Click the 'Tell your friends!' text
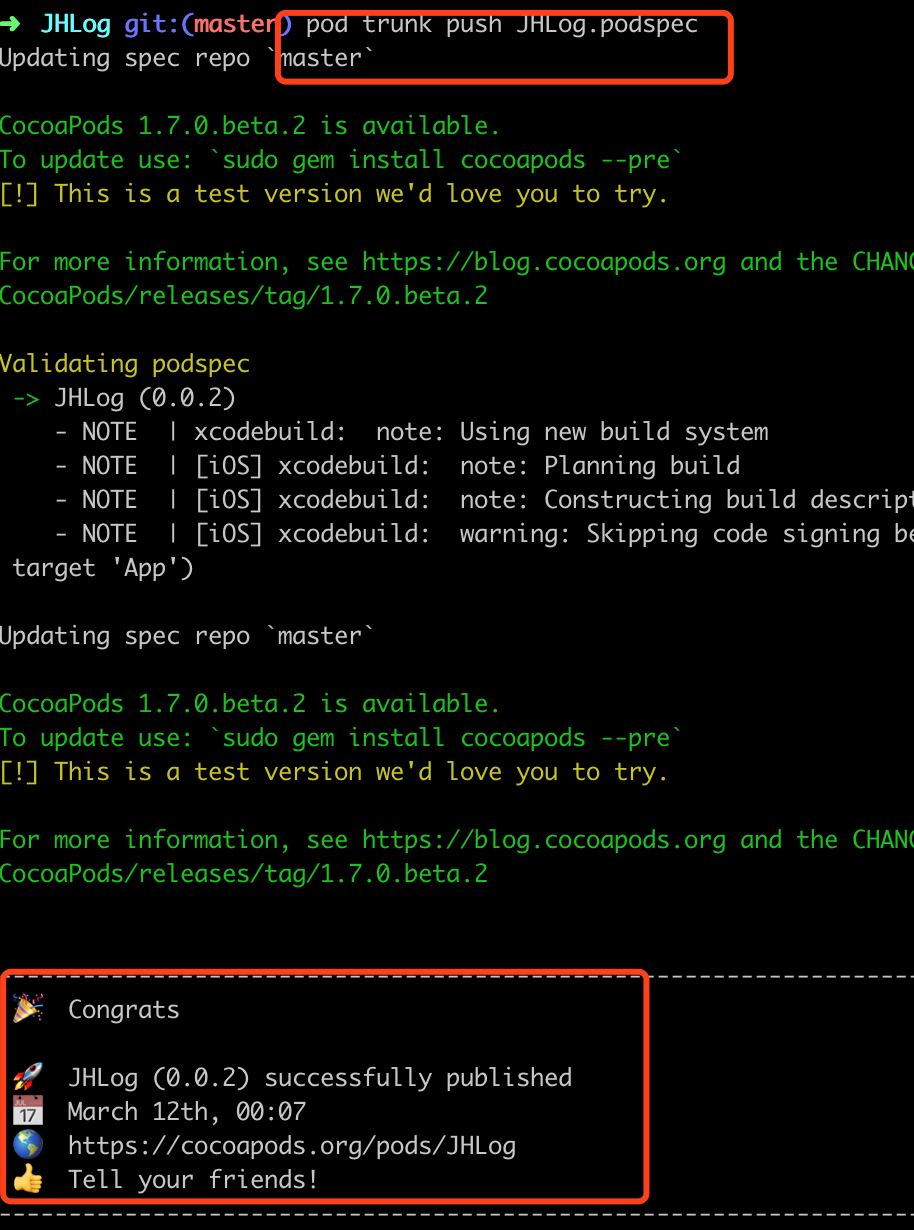 click(x=193, y=1179)
